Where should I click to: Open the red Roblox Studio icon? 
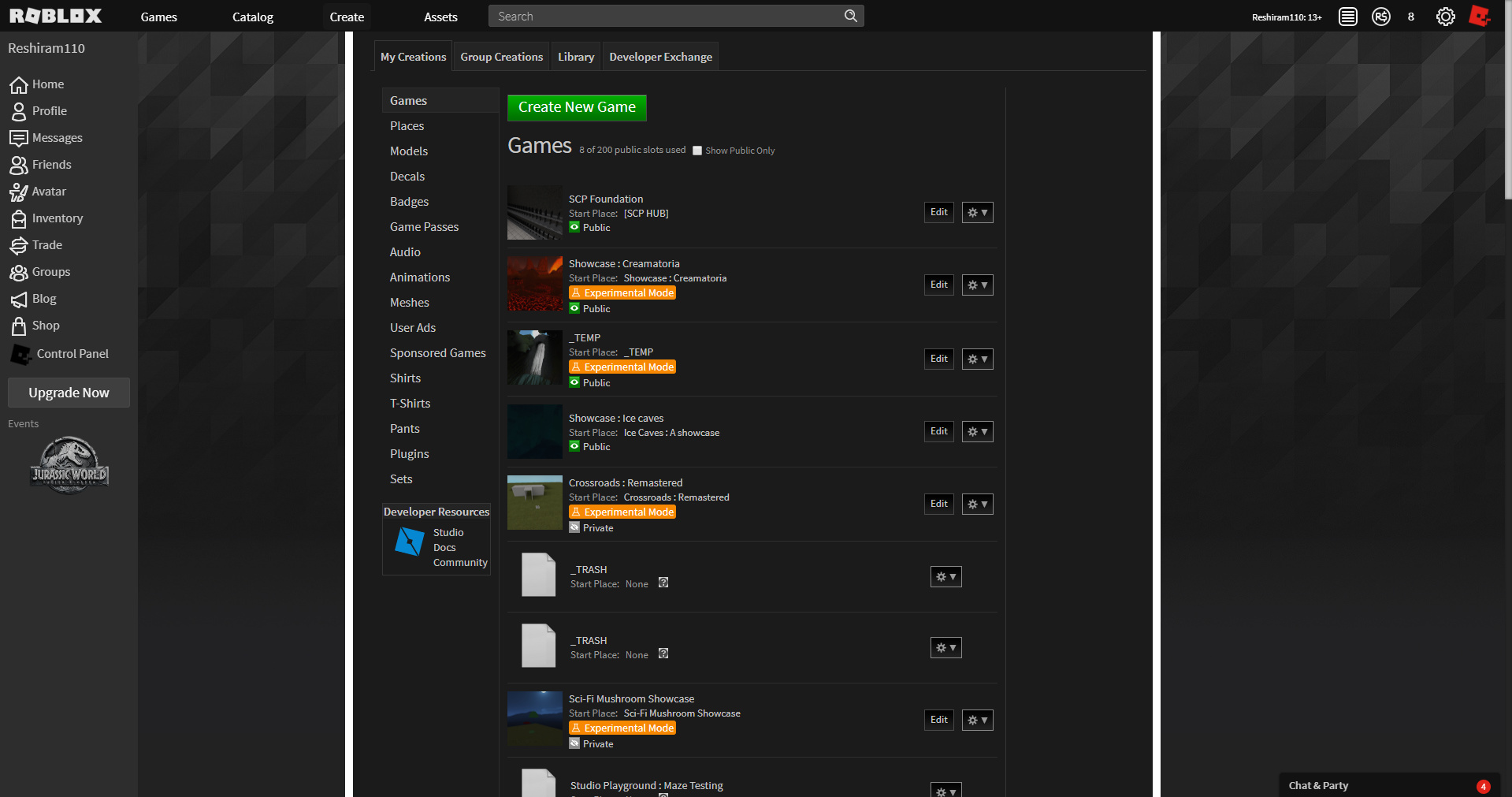pos(1480,16)
